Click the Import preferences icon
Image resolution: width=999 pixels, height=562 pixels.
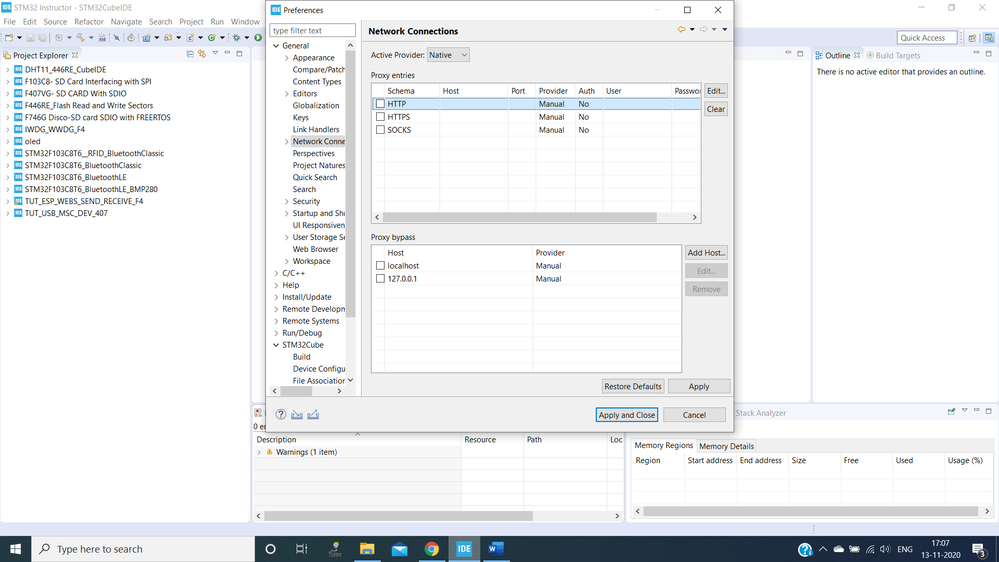[297, 414]
